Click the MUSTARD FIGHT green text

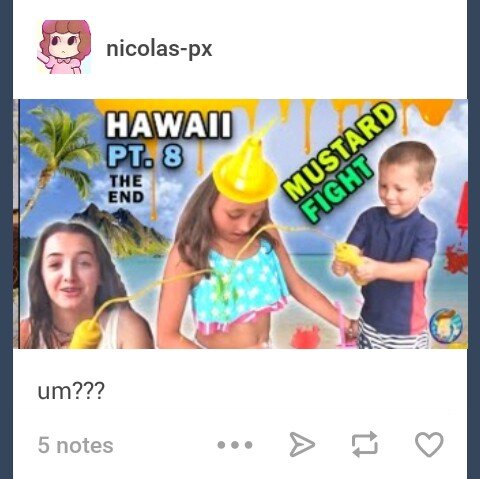coord(338,163)
